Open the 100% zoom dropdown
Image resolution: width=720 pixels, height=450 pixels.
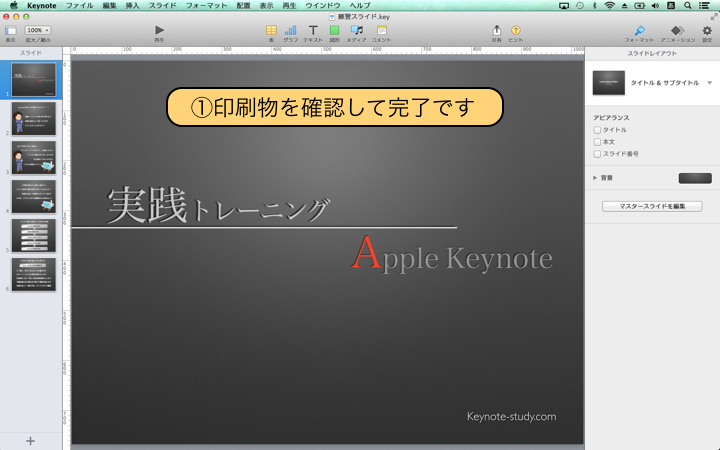click(38, 30)
